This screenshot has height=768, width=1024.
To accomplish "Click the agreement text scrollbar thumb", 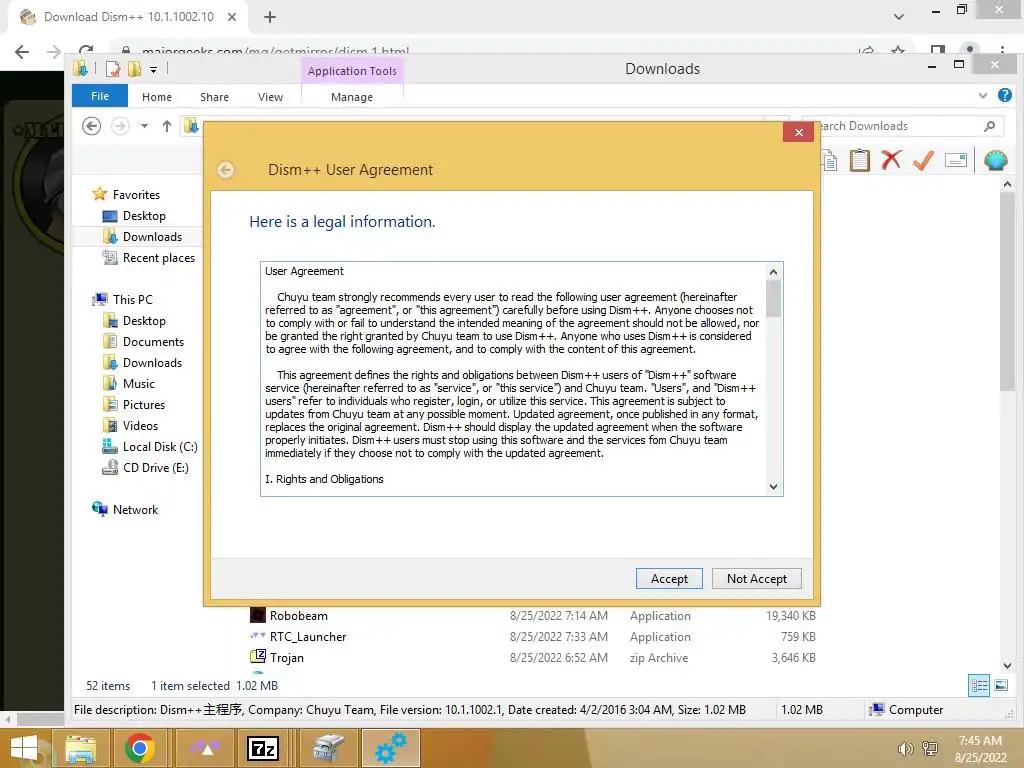I will click(773, 298).
